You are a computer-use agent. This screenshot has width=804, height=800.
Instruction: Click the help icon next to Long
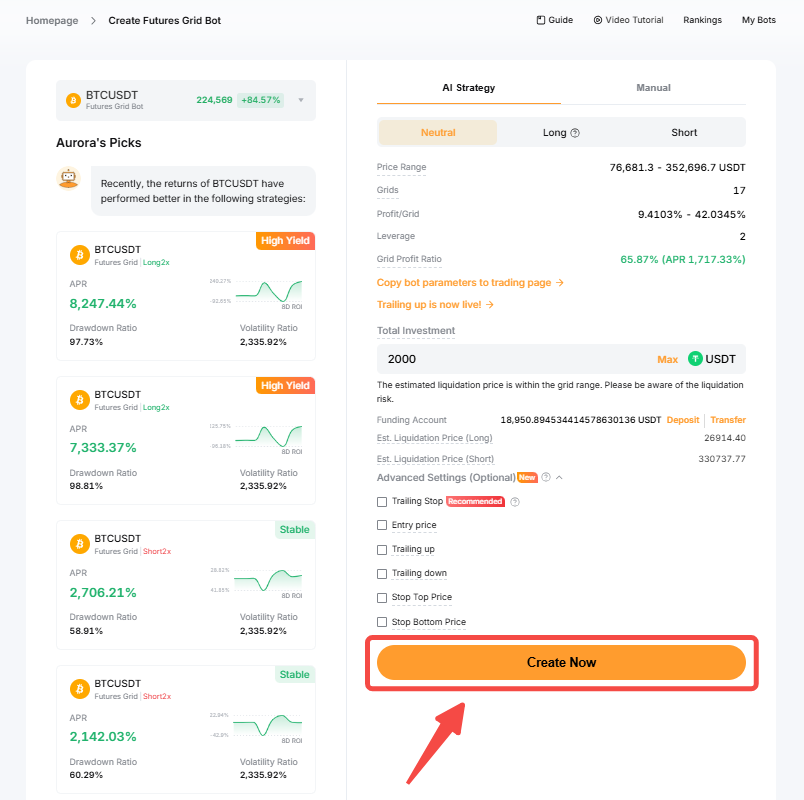pos(575,133)
